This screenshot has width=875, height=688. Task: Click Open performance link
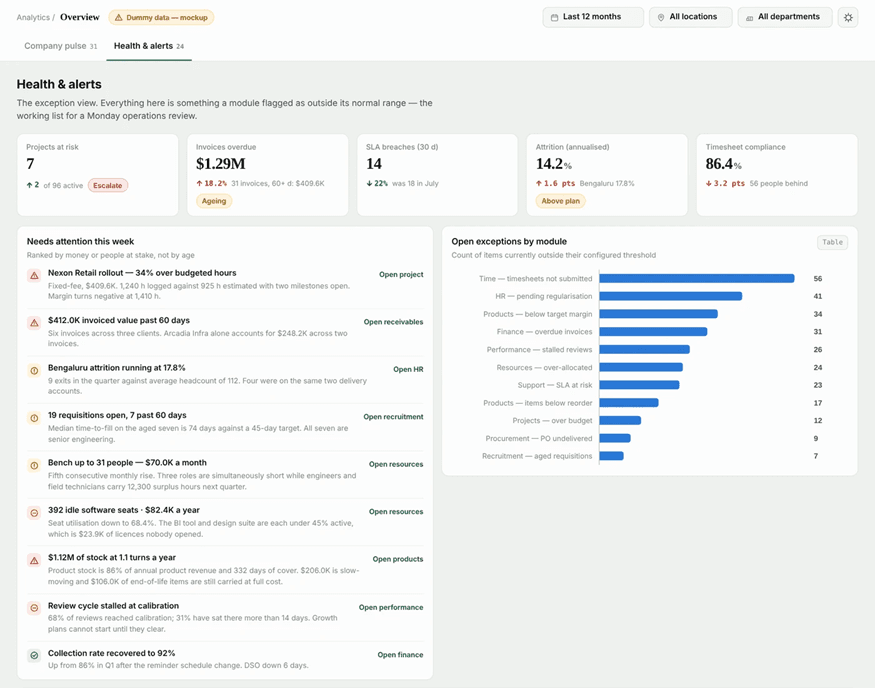click(x=391, y=607)
